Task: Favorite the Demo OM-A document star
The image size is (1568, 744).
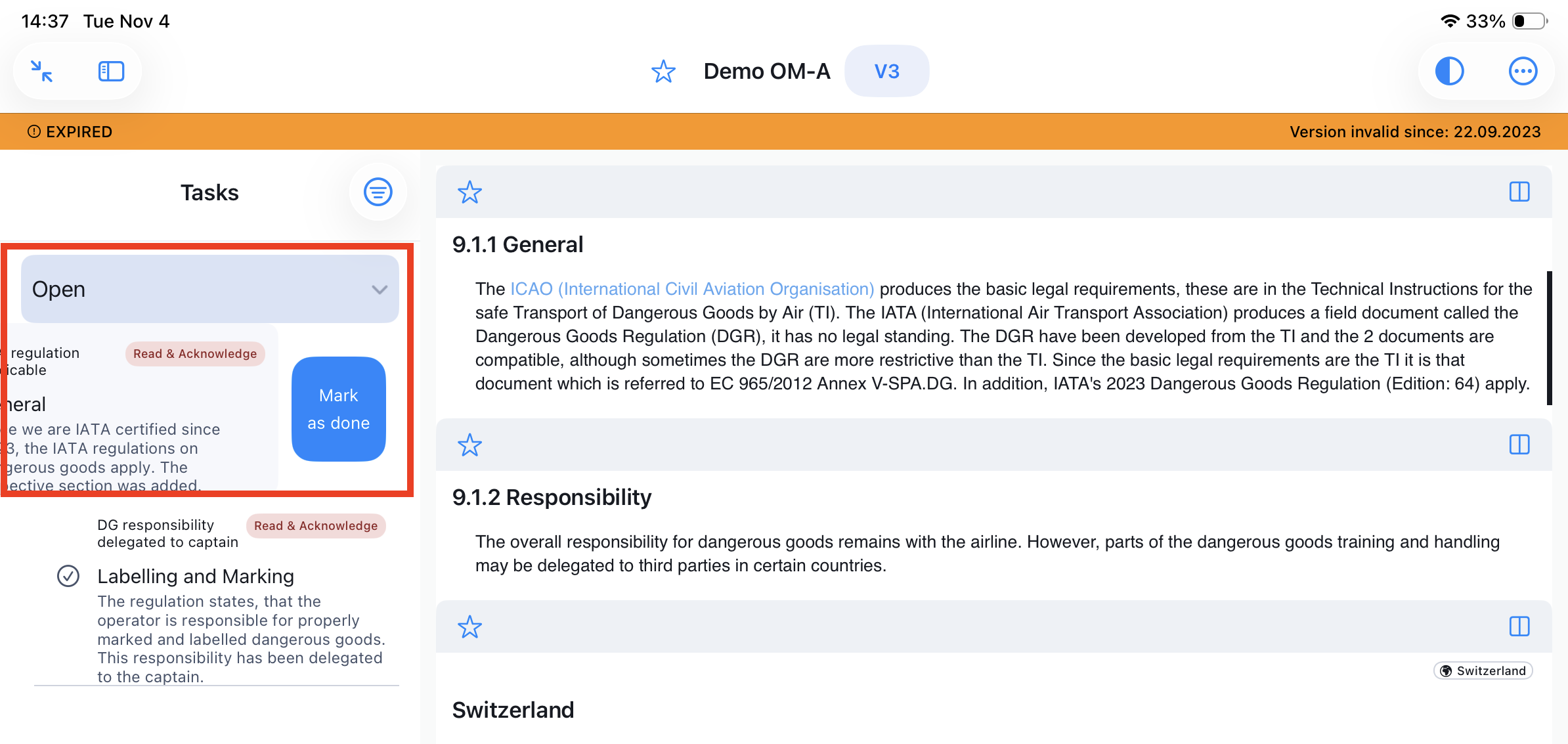Action: 663,71
